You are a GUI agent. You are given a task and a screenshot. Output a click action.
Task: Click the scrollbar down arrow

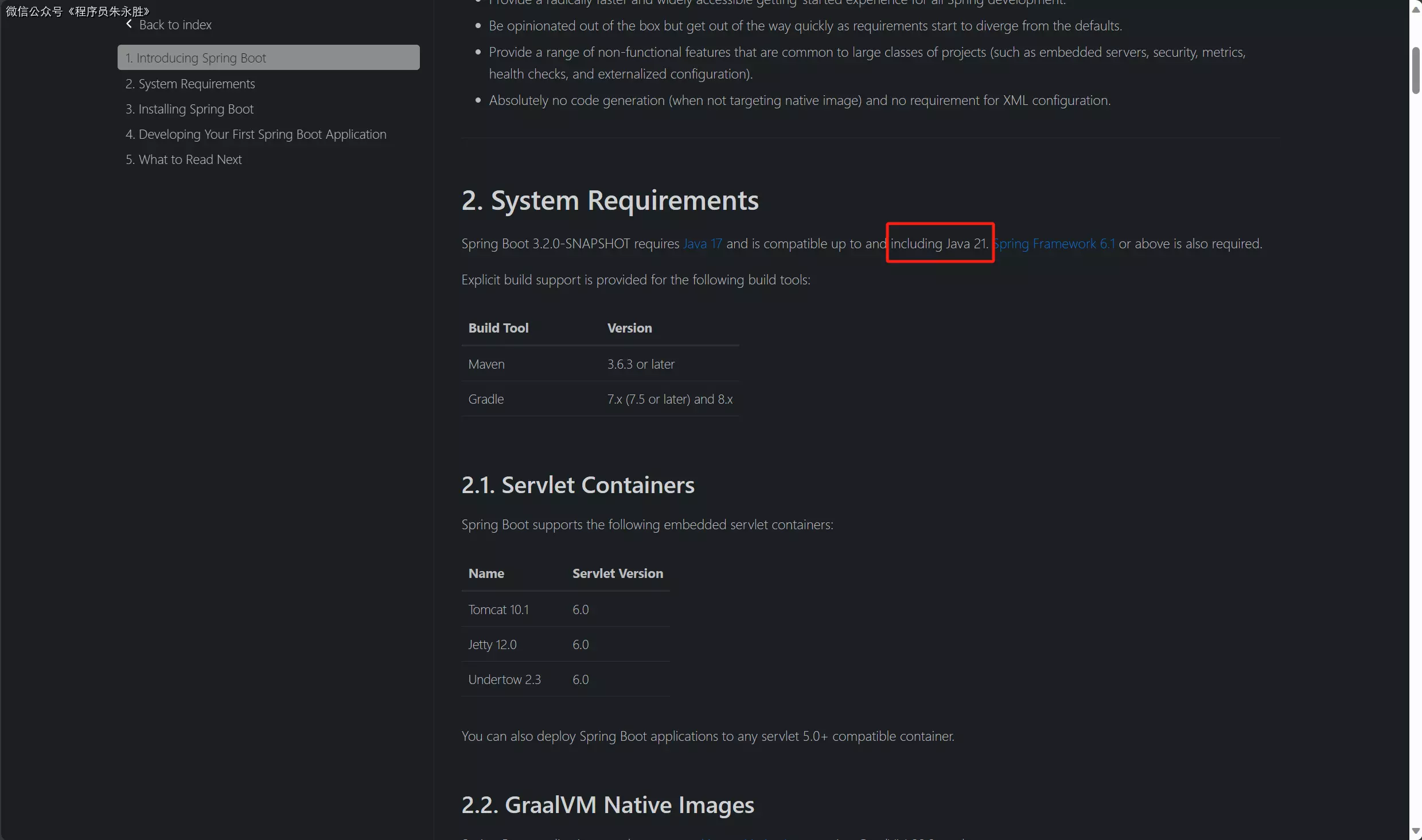click(1415, 831)
